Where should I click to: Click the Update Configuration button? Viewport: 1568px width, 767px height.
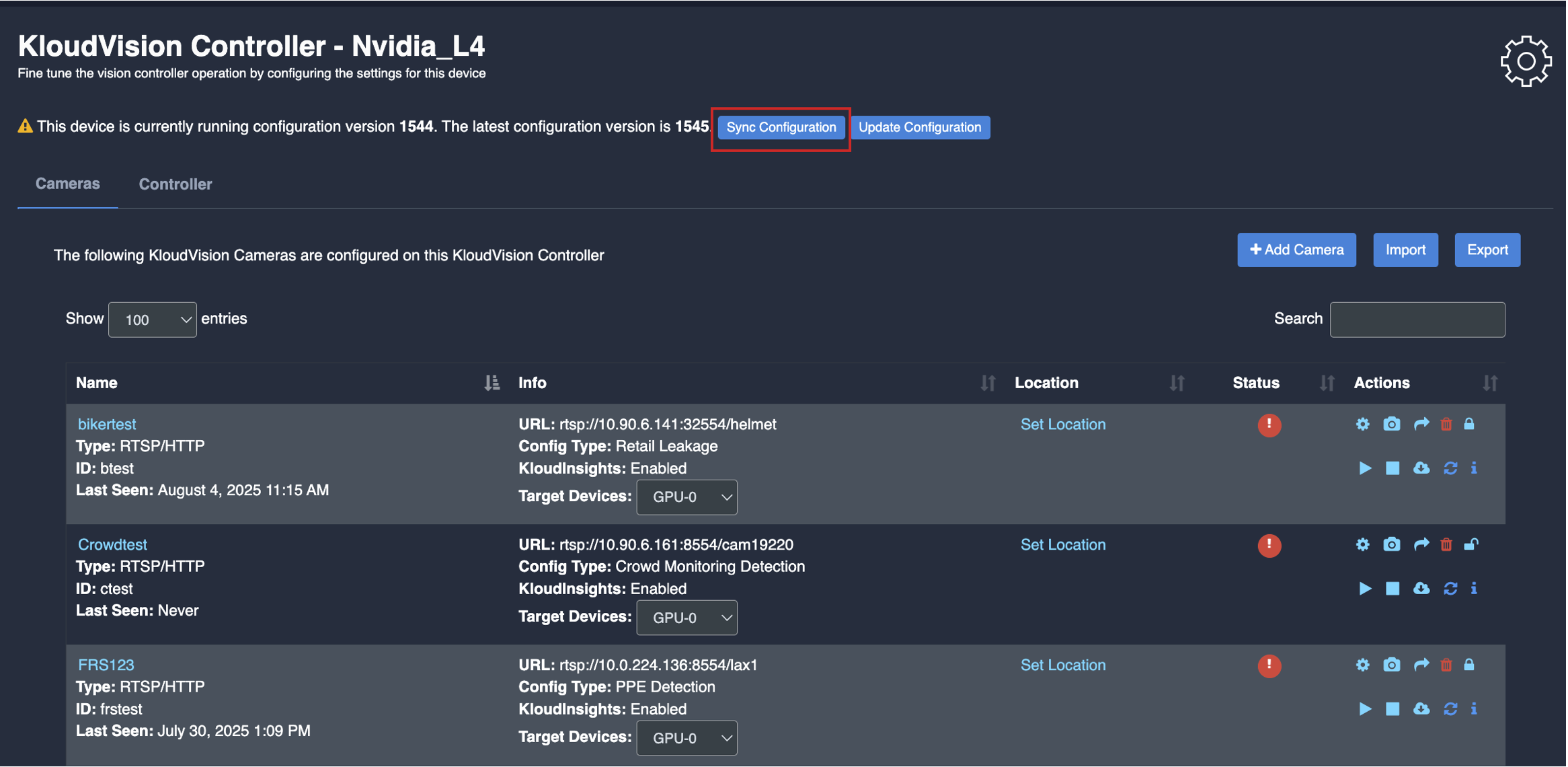tap(919, 127)
